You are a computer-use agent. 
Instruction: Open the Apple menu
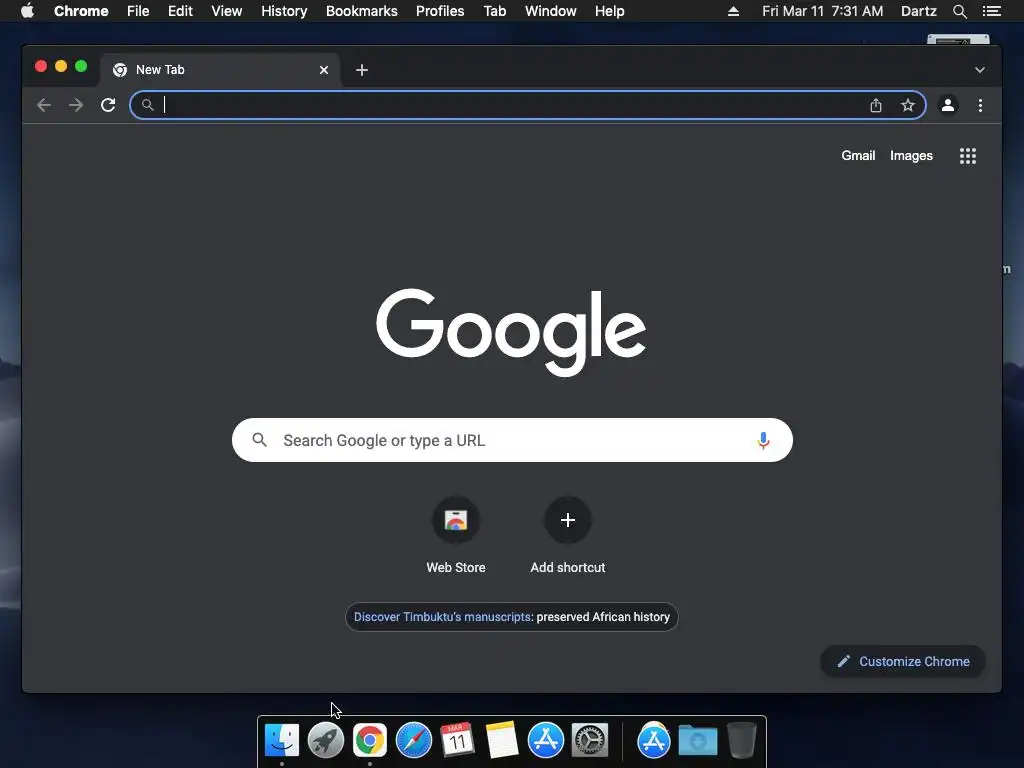(27, 11)
